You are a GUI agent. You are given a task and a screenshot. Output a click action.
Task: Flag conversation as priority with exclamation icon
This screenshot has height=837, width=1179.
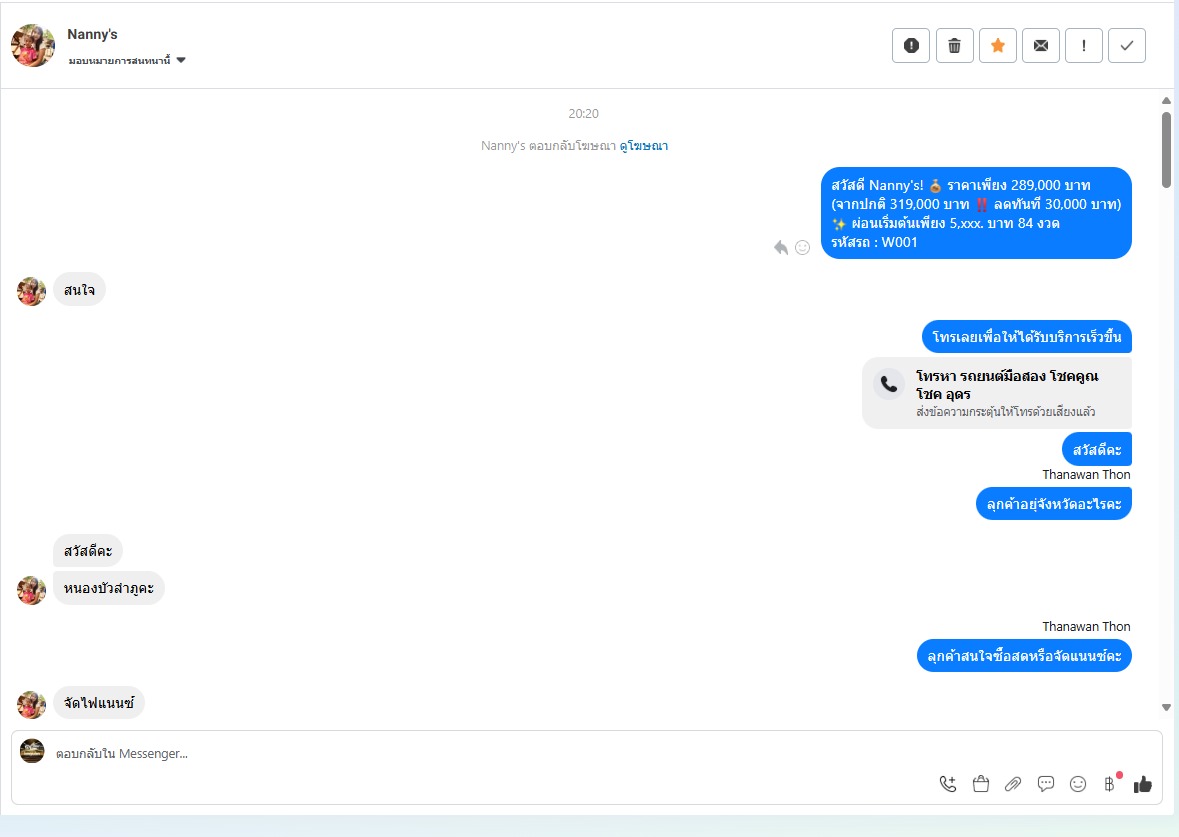pos(1084,46)
